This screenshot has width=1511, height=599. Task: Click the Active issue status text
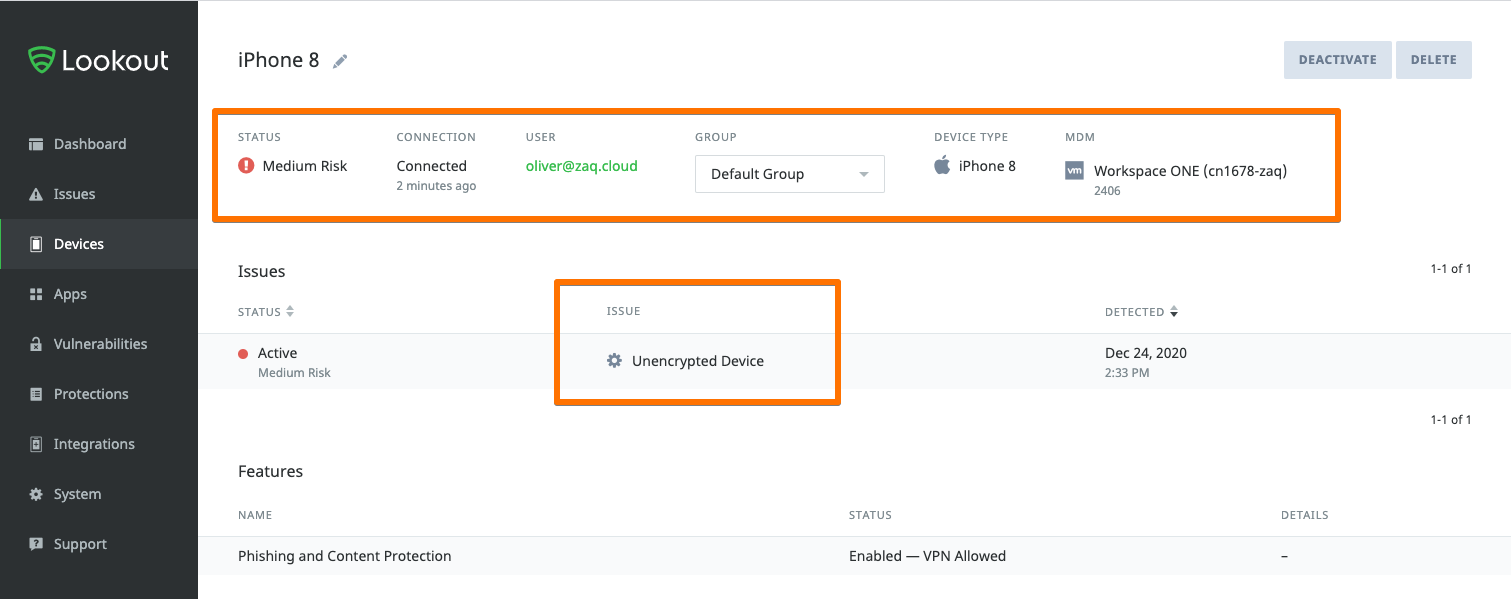(x=277, y=353)
